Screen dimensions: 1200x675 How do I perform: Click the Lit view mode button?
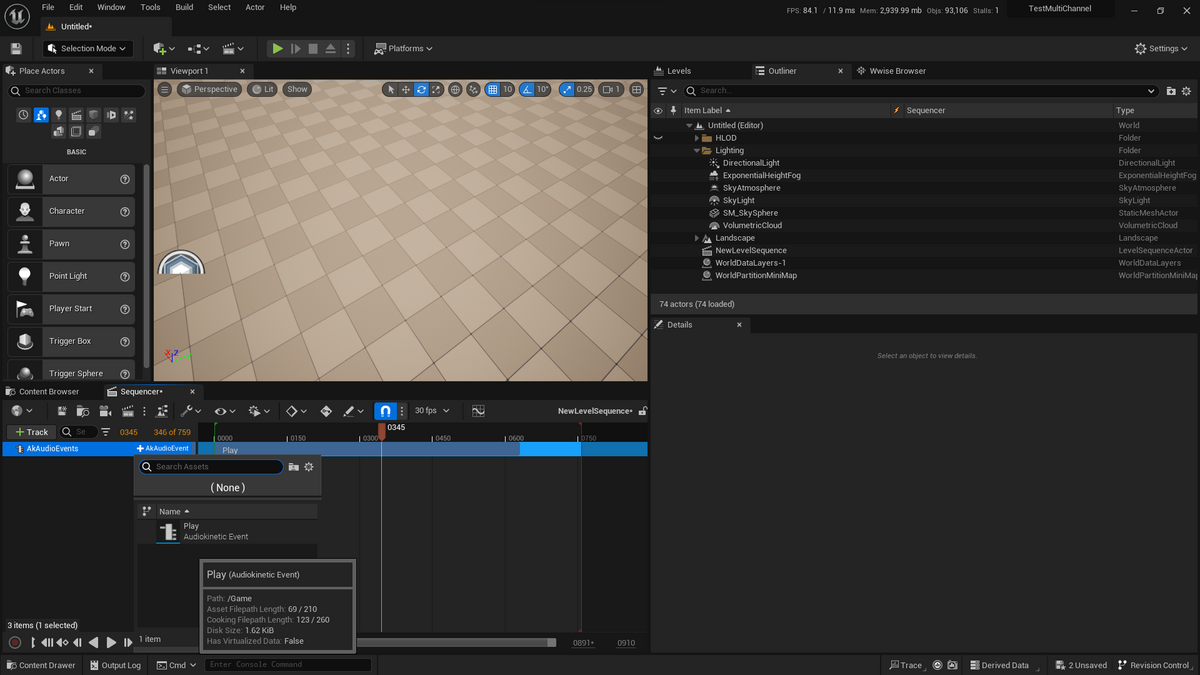pos(263,89)
